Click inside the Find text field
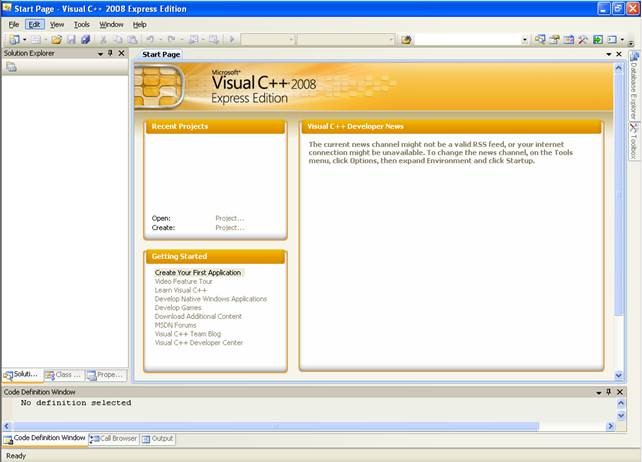The width and height of the screenshot is (642, 462). [468, 40]
